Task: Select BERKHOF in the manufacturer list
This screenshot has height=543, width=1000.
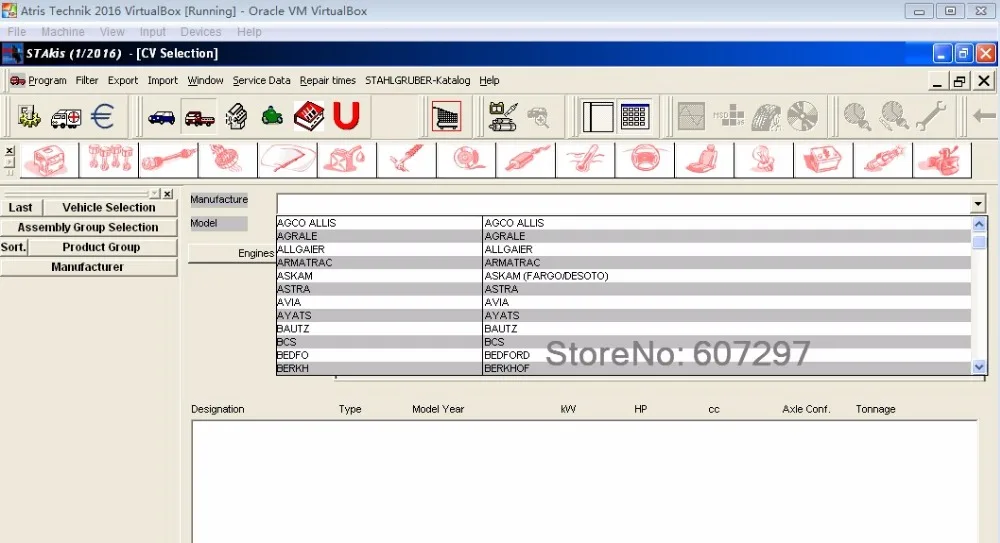Action: [726, 368]
